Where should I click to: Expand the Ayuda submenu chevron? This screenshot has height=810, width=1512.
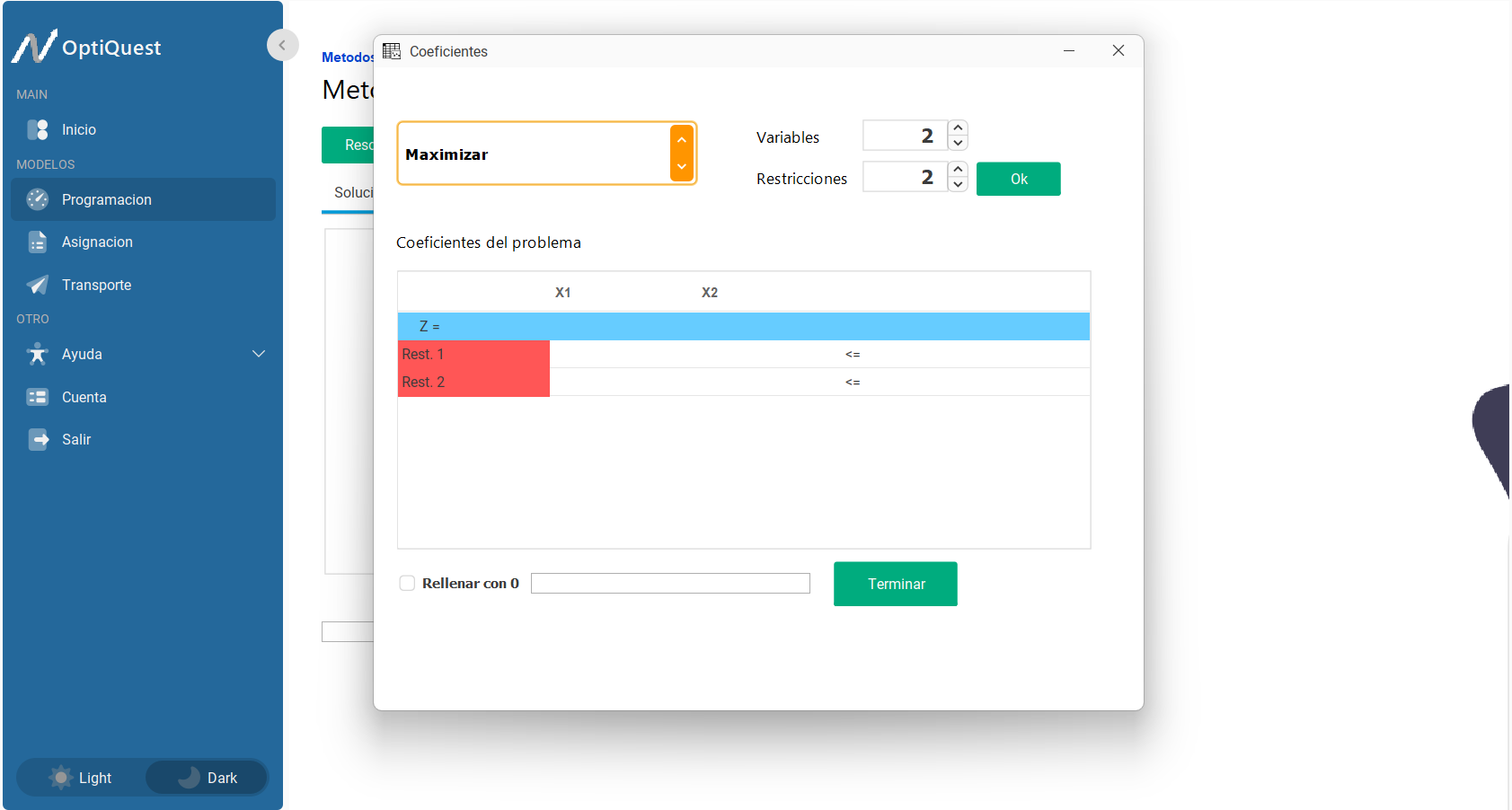[259, 354]
